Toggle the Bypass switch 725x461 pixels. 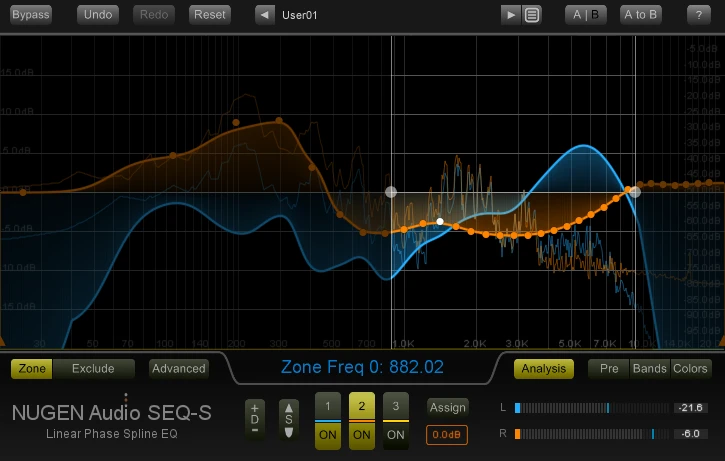30,15
